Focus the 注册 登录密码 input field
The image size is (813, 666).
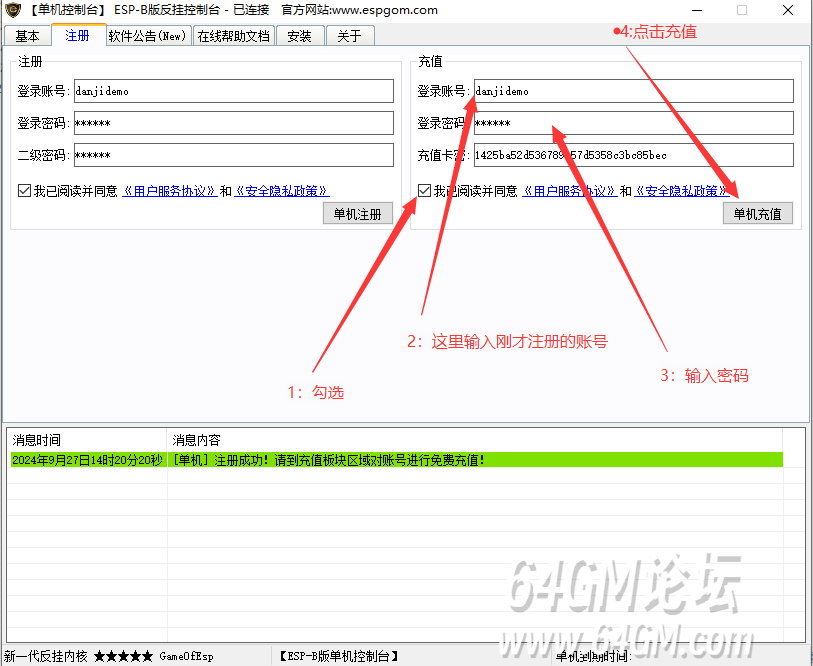[234, 123]
